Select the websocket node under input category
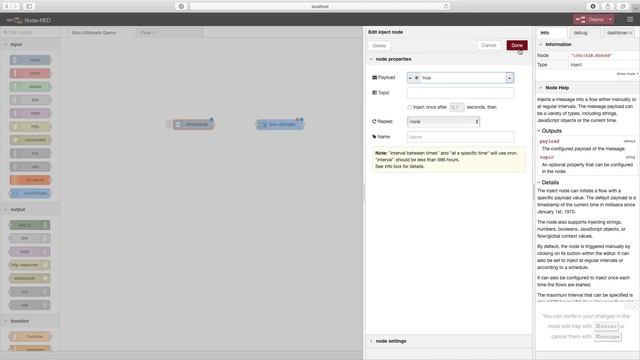This screenshot has height=360, width=640. (31, 140)
